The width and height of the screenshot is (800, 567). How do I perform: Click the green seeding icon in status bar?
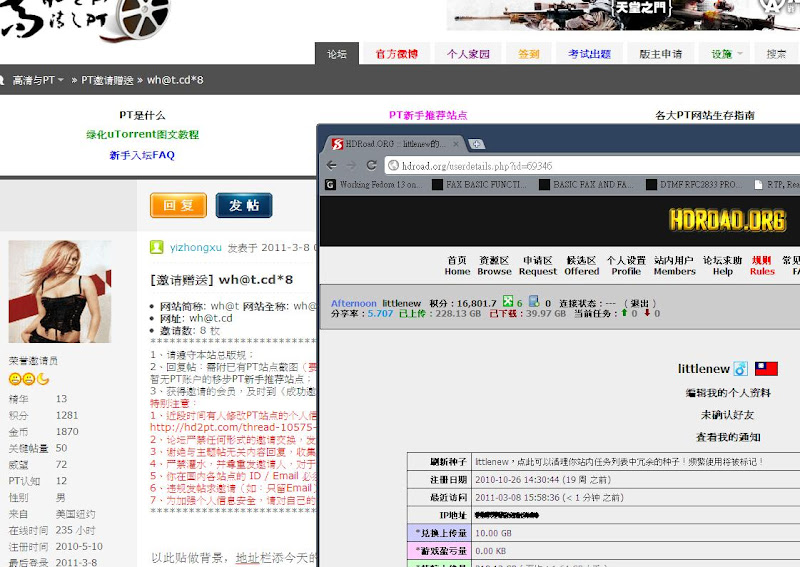point(508,302)
